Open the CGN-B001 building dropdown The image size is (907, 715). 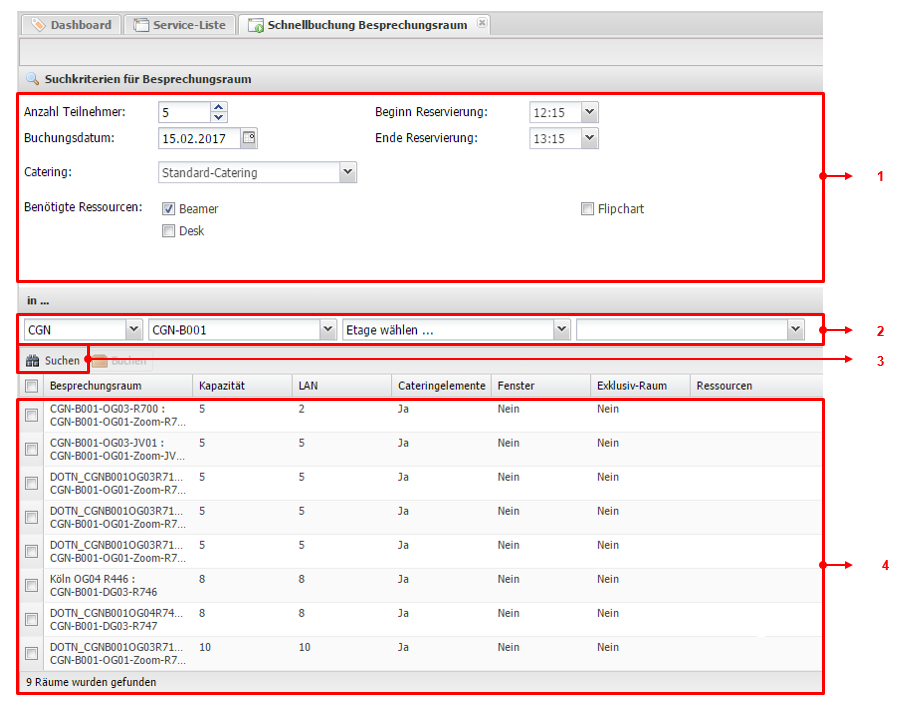pos(328,330)
